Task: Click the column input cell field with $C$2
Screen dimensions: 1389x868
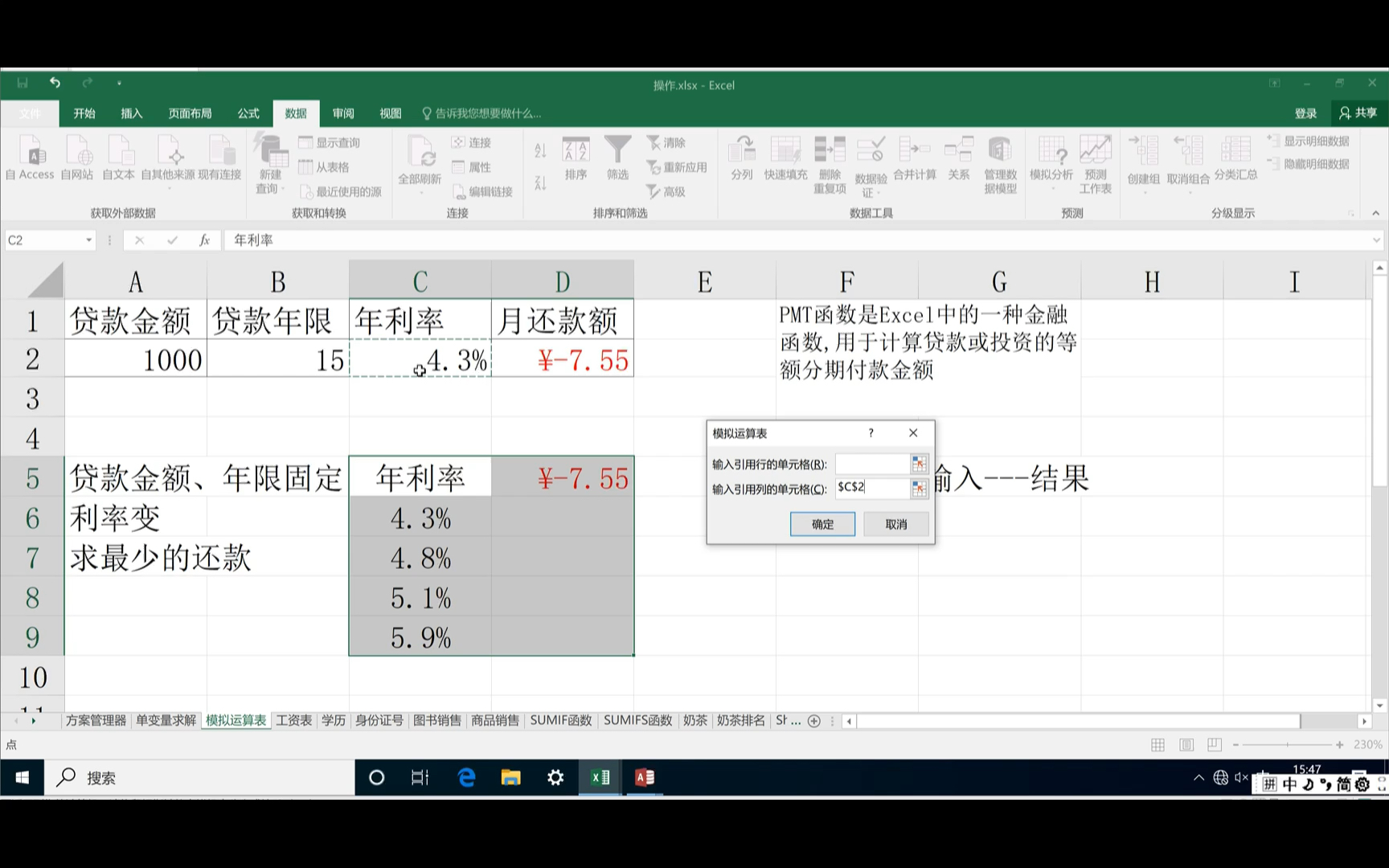Action: point(872,488)
